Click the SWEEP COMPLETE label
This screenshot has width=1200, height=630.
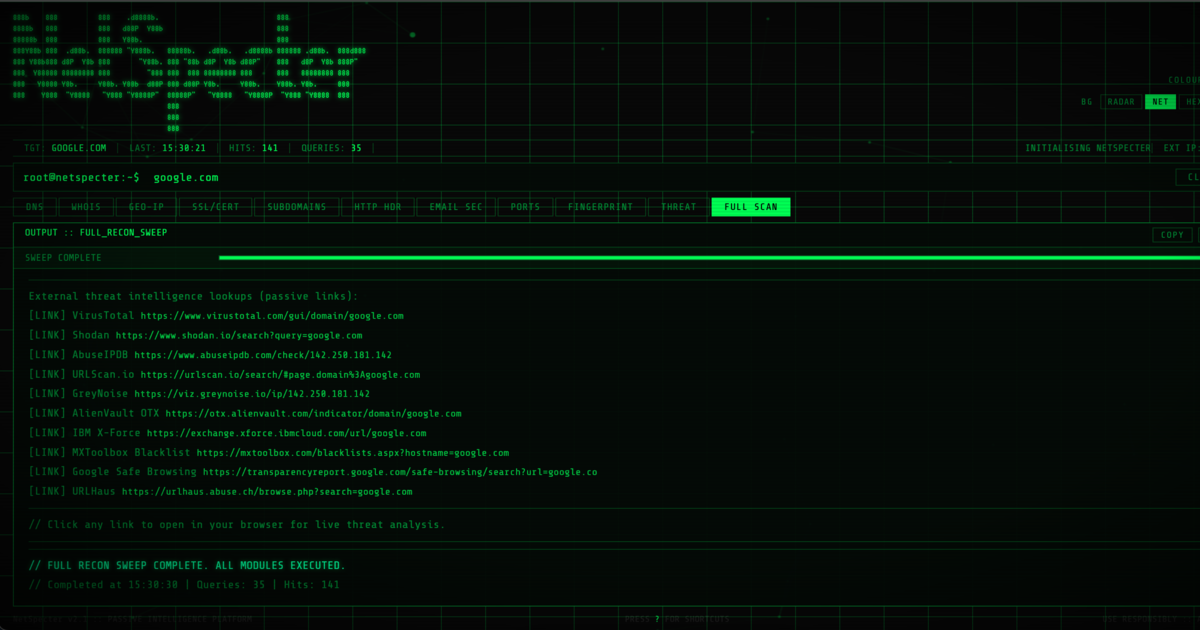pos(63,258)
